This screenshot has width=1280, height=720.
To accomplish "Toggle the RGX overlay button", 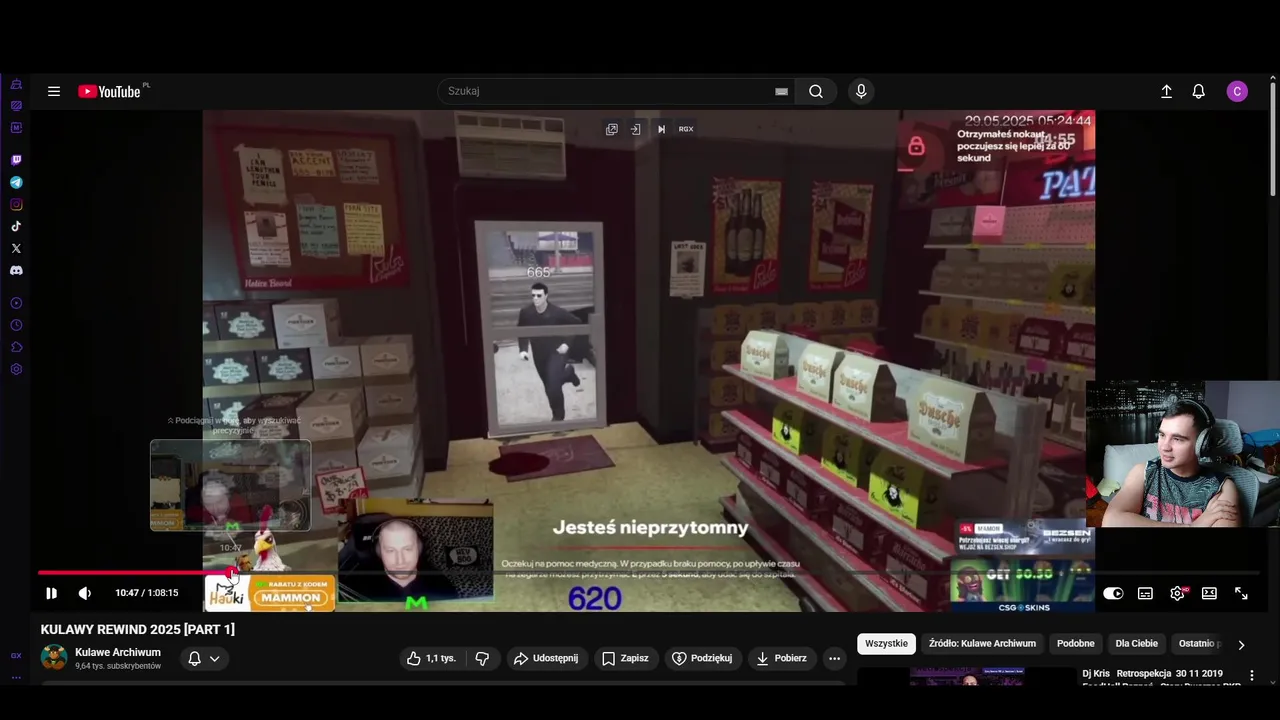I will click(x=686, y=129).
